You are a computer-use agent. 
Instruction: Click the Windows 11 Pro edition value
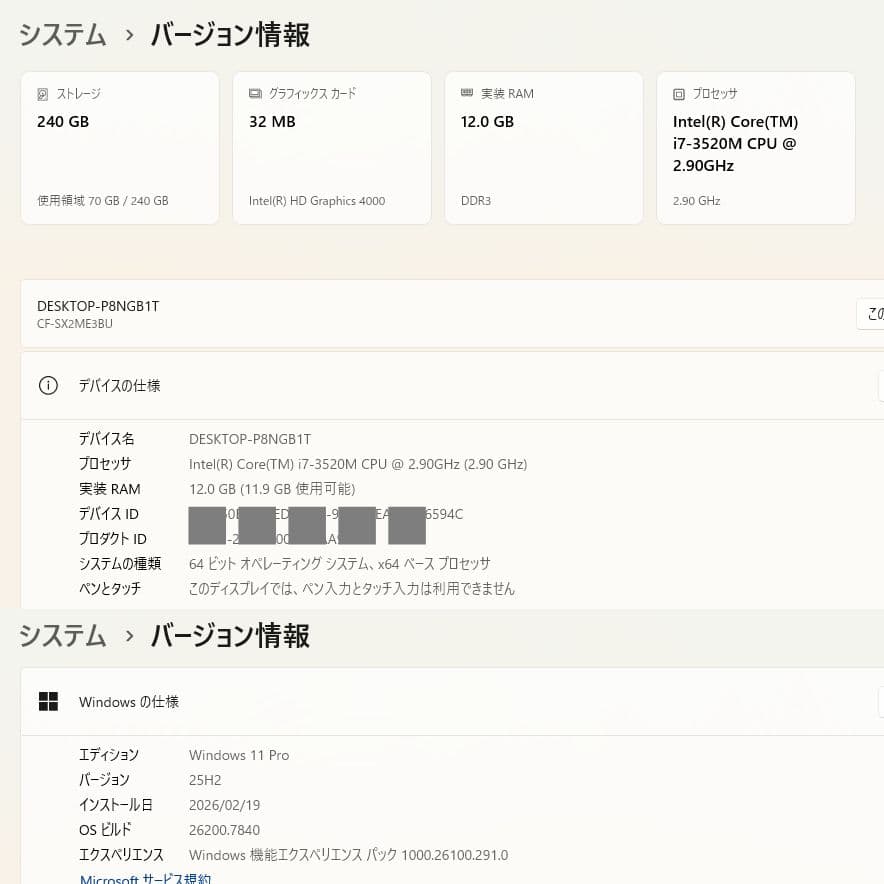click(x=239, y=755)
